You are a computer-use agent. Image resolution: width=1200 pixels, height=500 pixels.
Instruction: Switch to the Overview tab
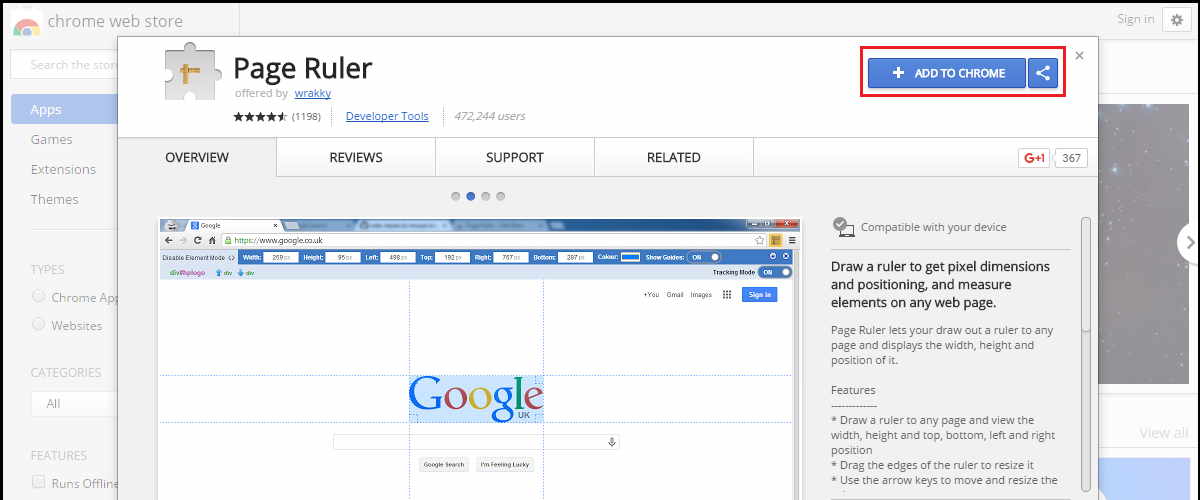197,157
